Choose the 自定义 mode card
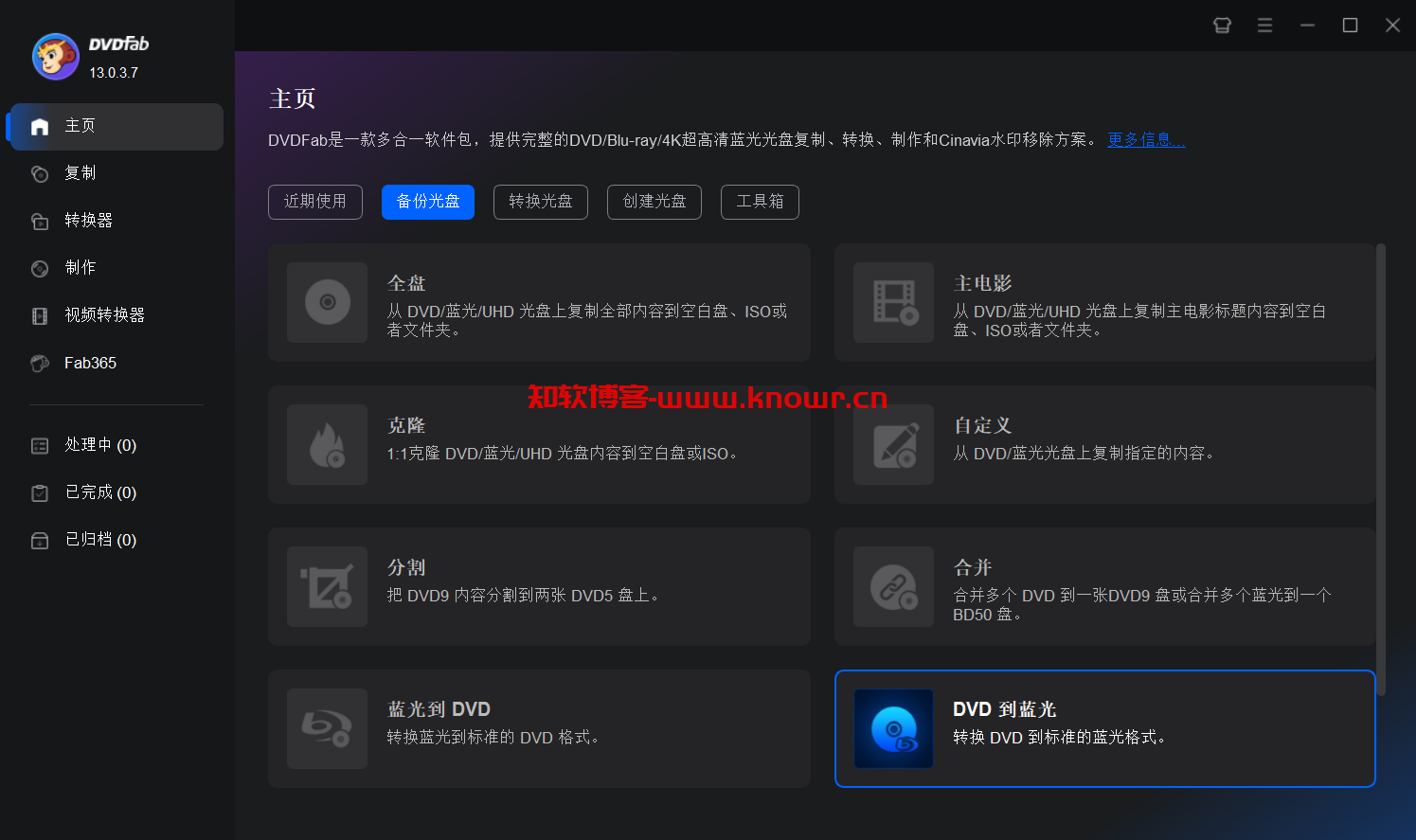Screen dimensions: 1416x840 click(x=1104, y=444)
